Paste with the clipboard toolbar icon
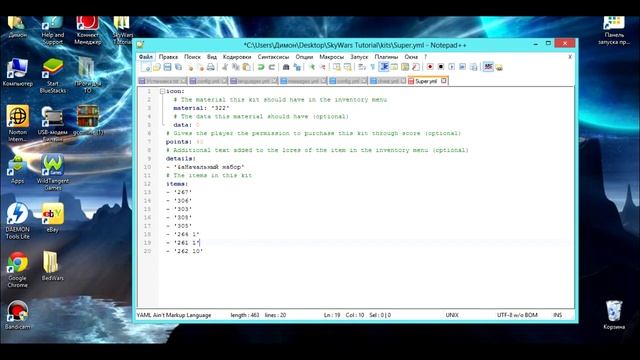The height and width of the screenshot is (360, 640). (246, 67)
